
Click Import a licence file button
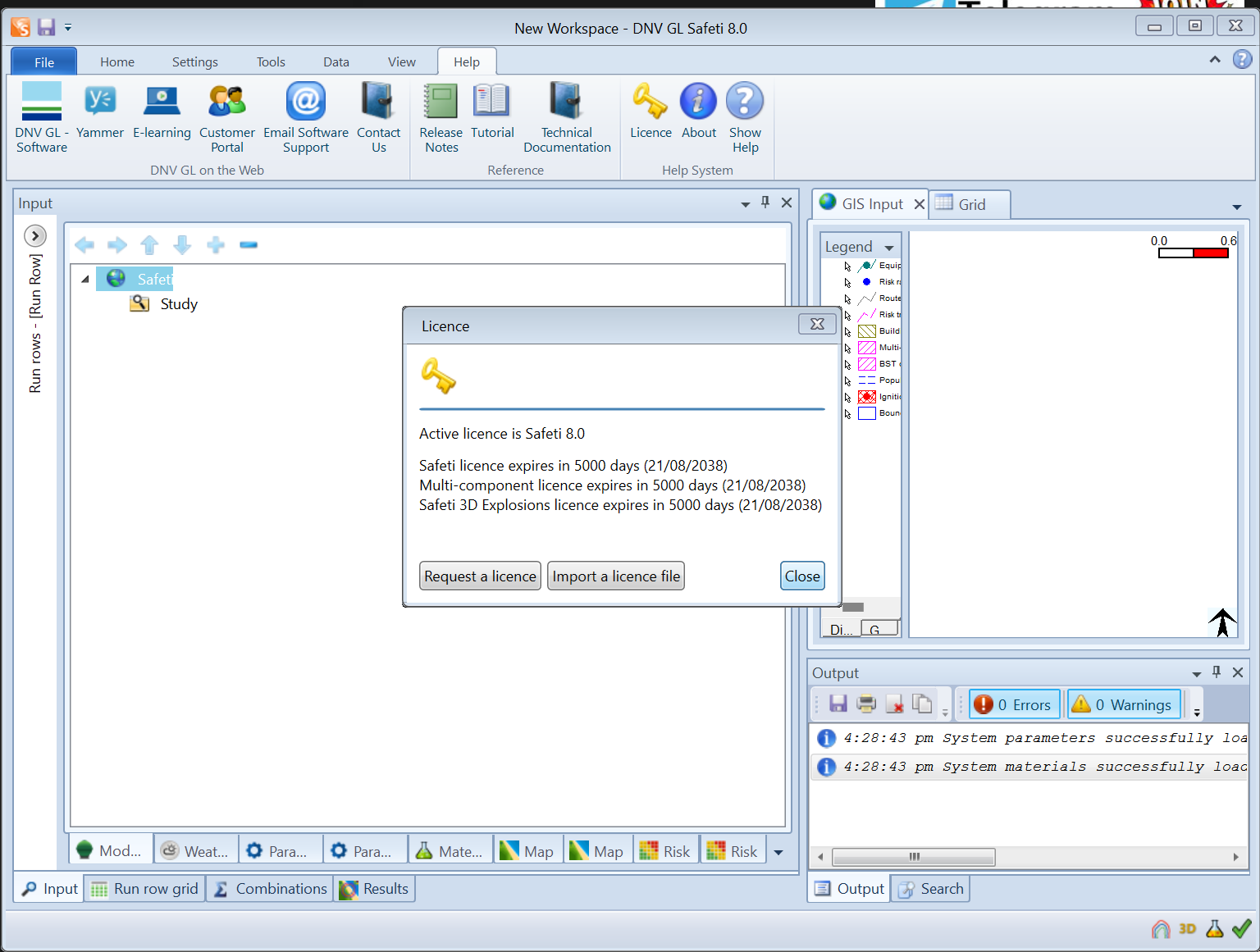point(616,576)
